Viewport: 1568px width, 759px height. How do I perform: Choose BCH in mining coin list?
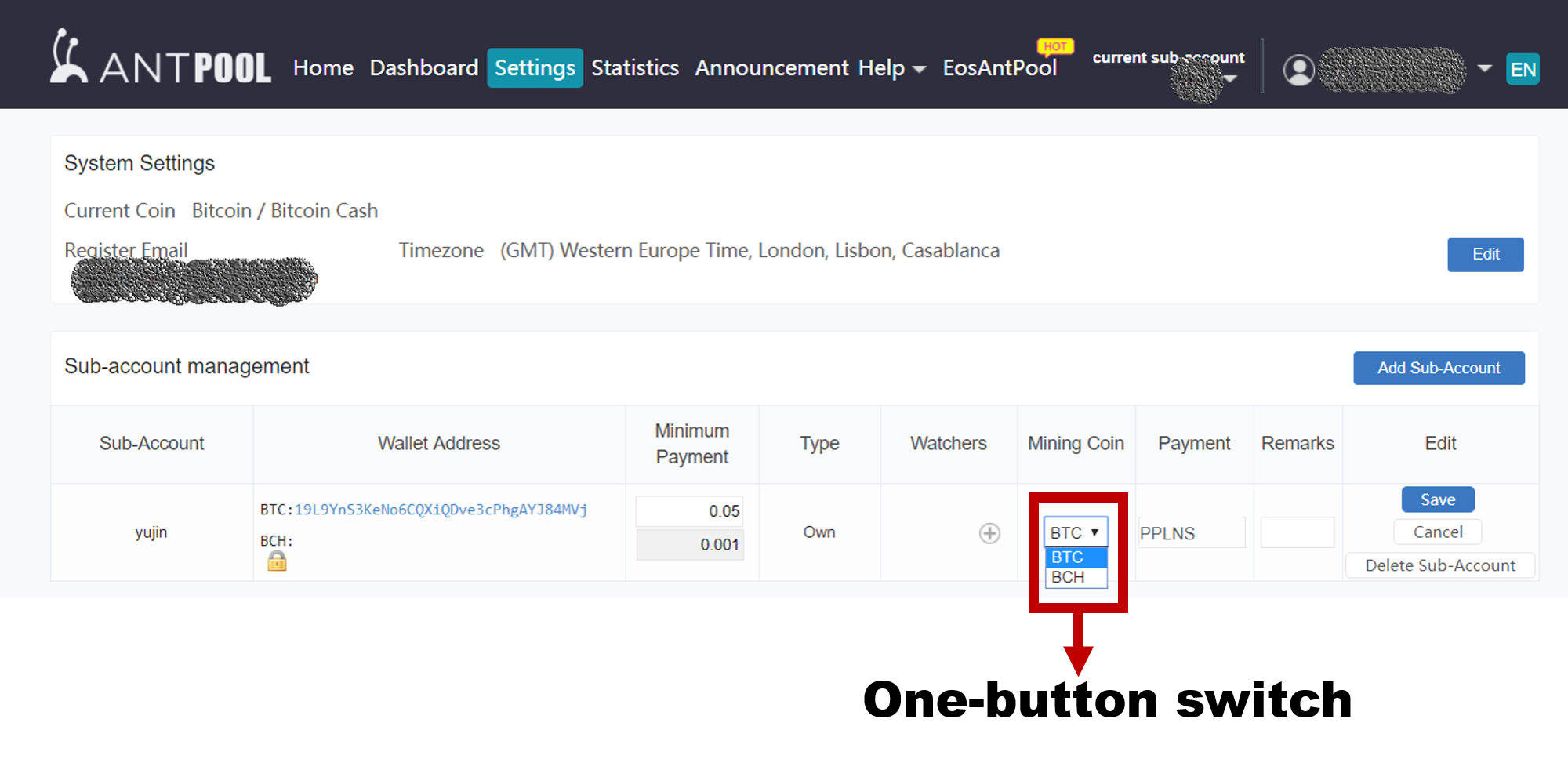(x=1076, y=577)
